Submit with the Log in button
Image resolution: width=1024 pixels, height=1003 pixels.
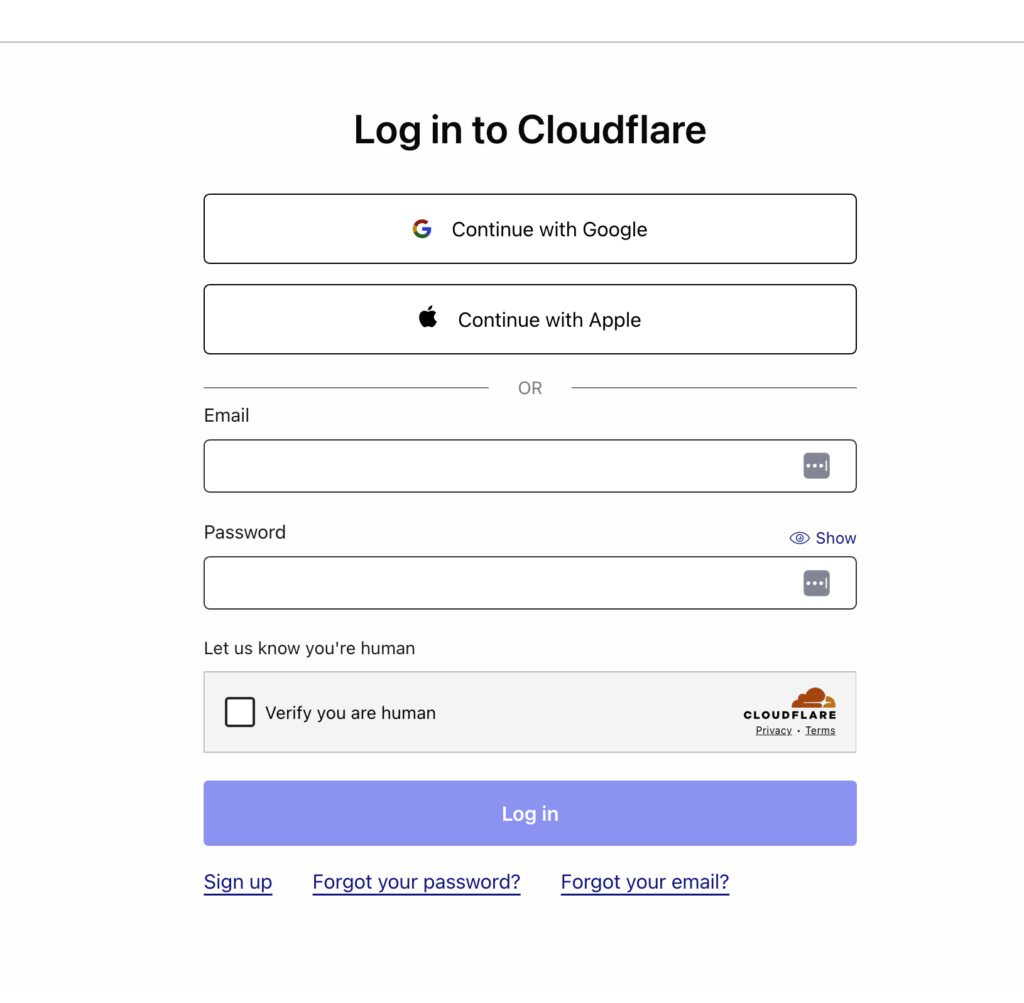pyautogui.click(x=530, y=813)
